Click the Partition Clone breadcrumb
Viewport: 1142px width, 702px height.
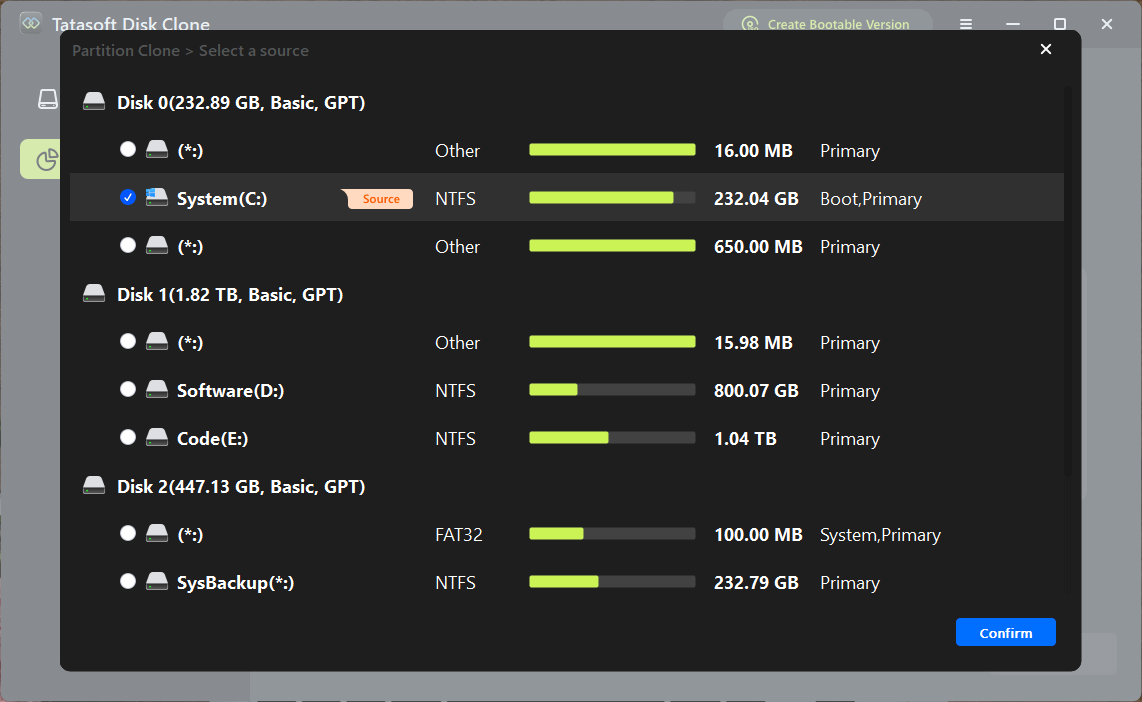(x=126, y=50)
